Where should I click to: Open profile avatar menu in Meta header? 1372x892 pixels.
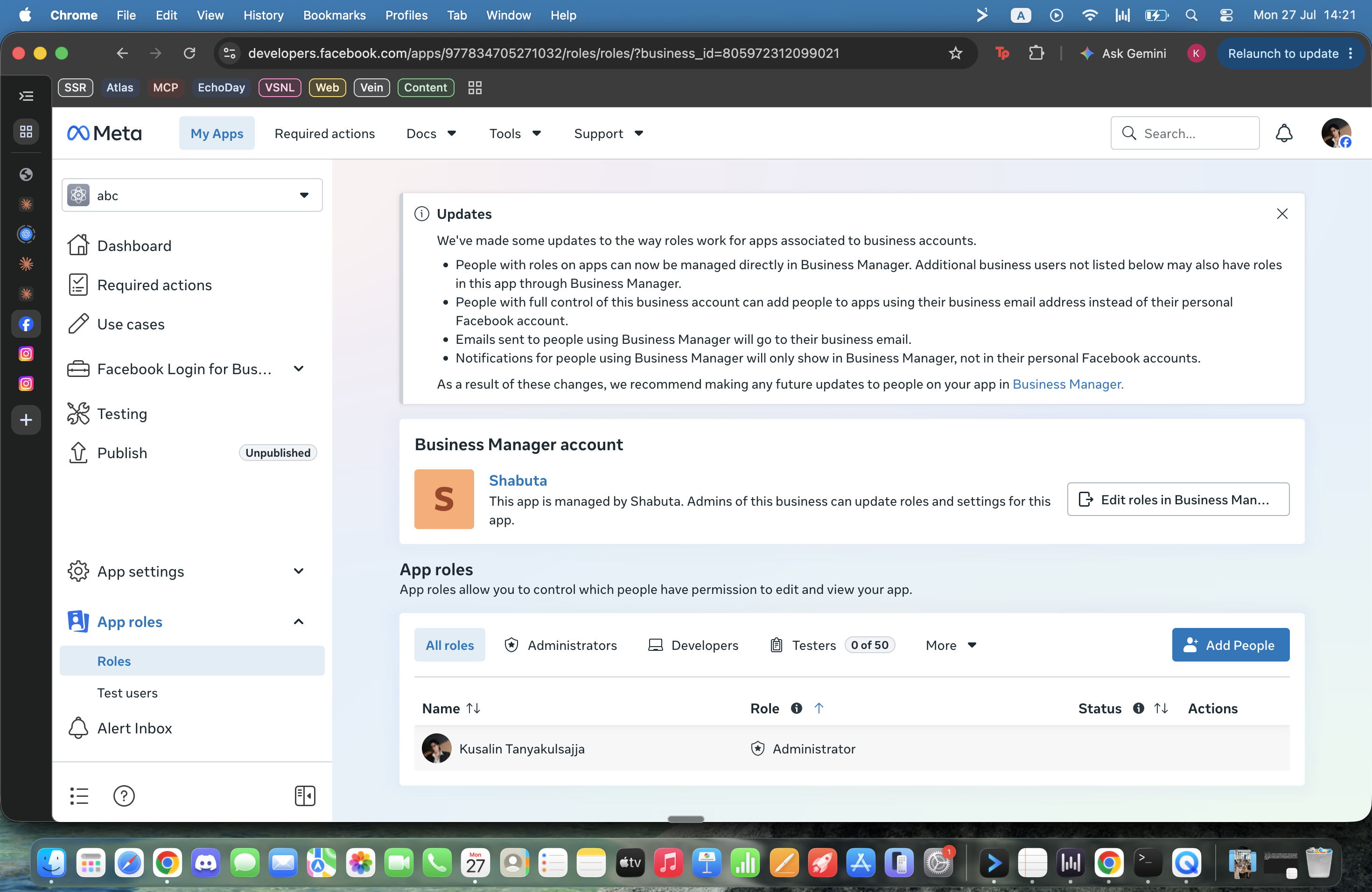pos(1336,133)
